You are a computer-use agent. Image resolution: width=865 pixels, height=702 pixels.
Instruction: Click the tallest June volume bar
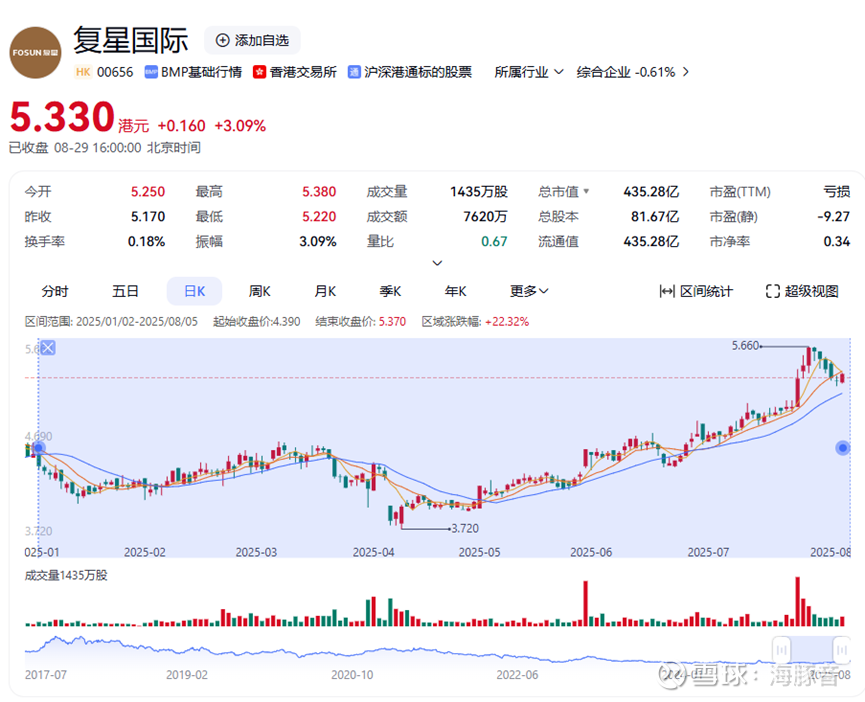585,603
